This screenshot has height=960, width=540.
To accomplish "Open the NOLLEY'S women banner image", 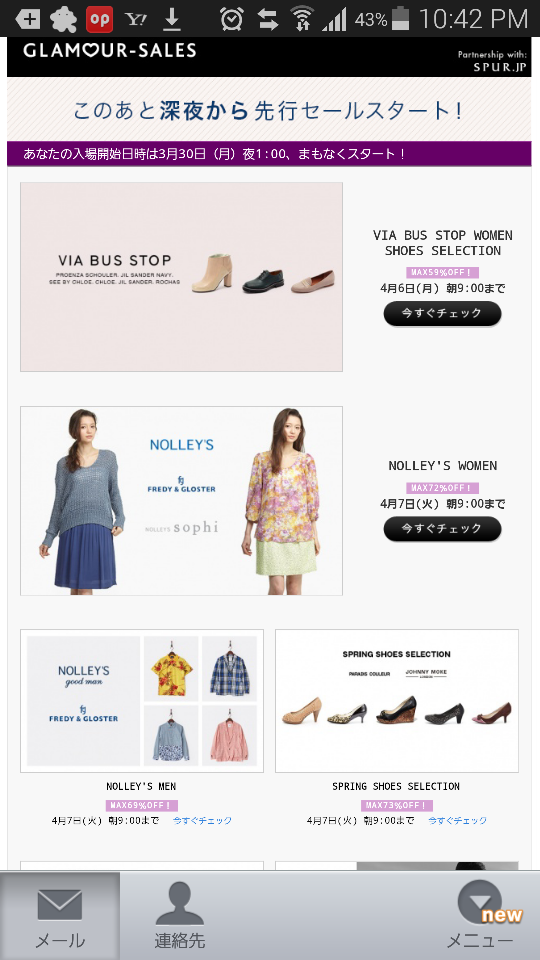I will click(x=181, y=501).
